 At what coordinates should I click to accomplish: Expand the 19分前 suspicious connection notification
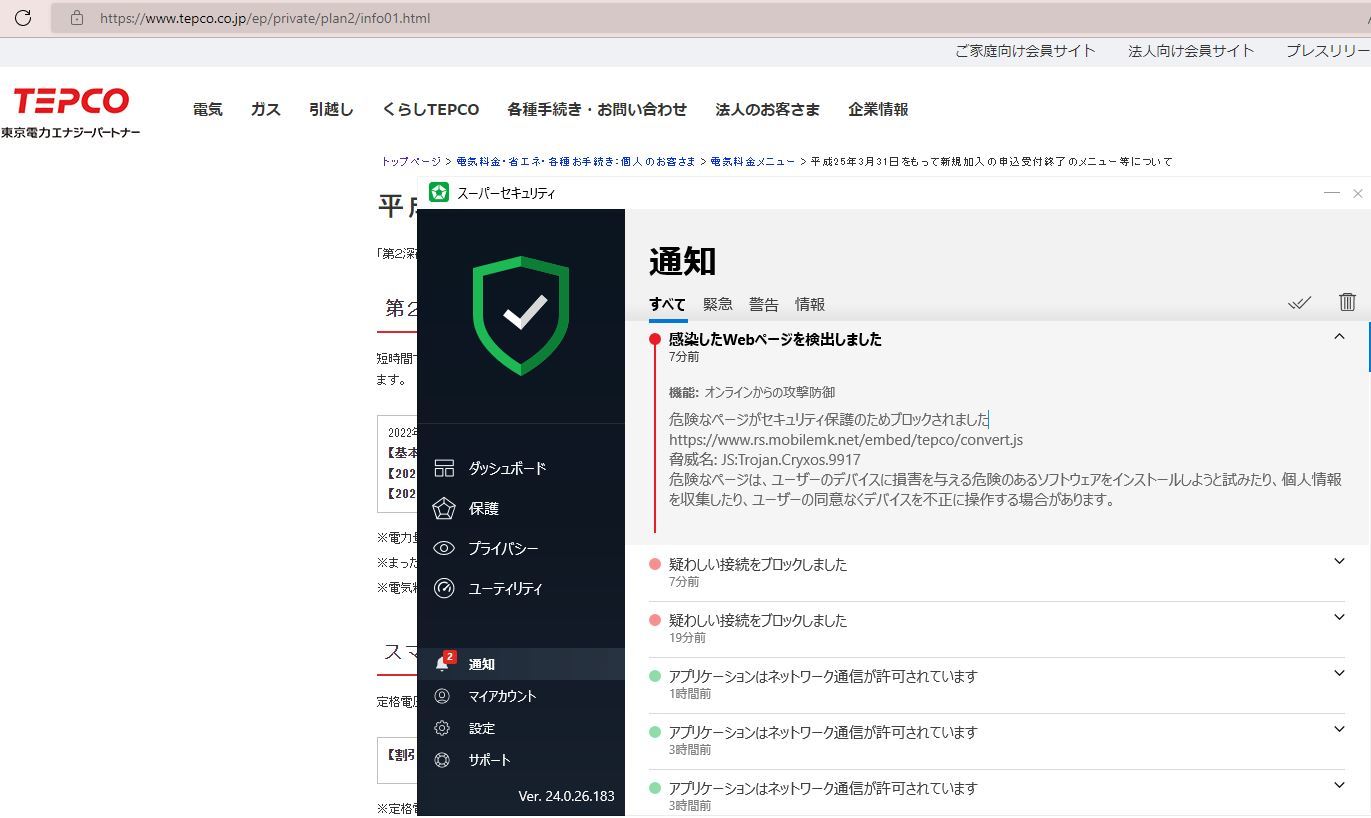click(1339, 618)
